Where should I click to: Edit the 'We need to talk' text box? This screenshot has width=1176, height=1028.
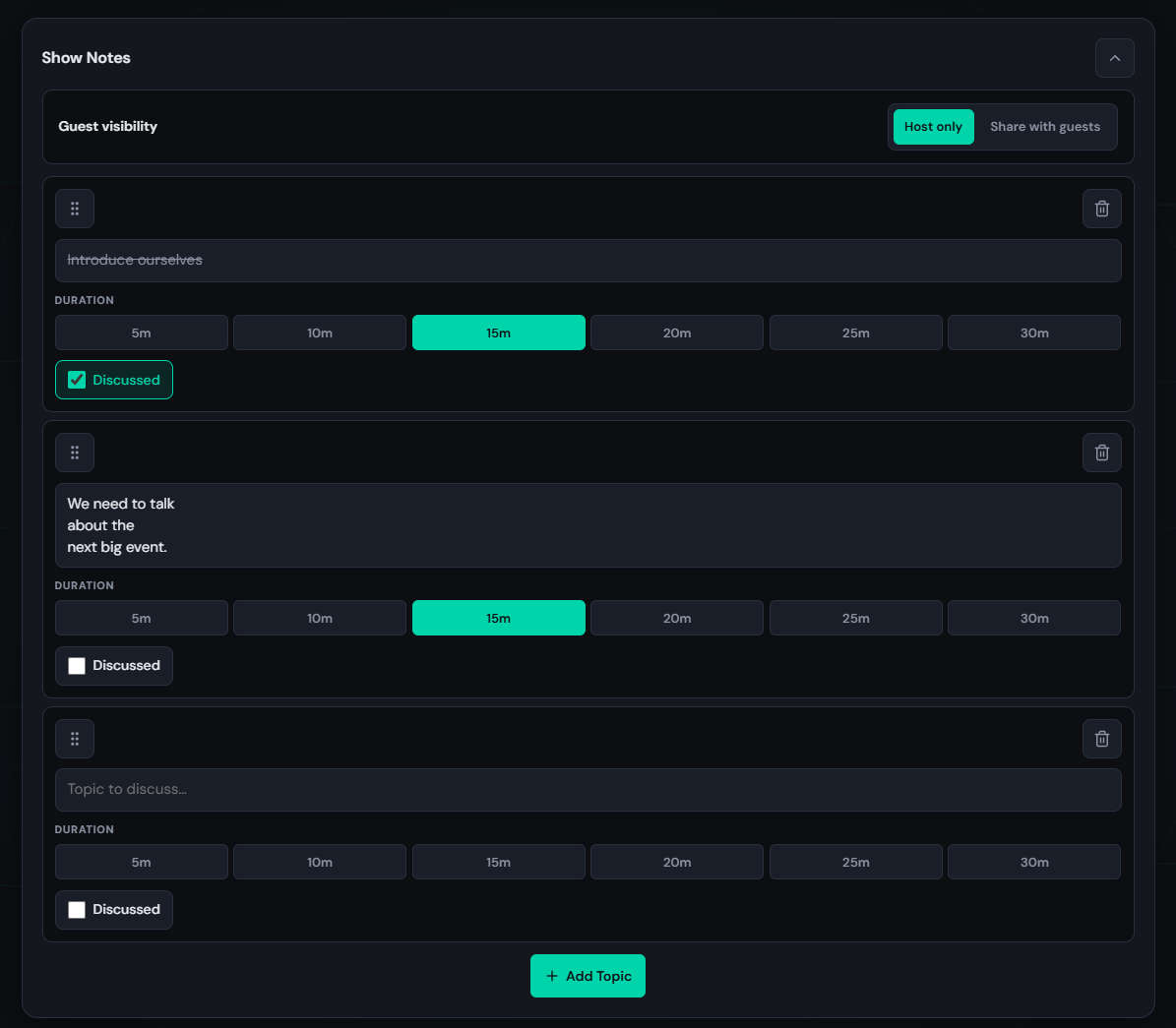(588, 525)
